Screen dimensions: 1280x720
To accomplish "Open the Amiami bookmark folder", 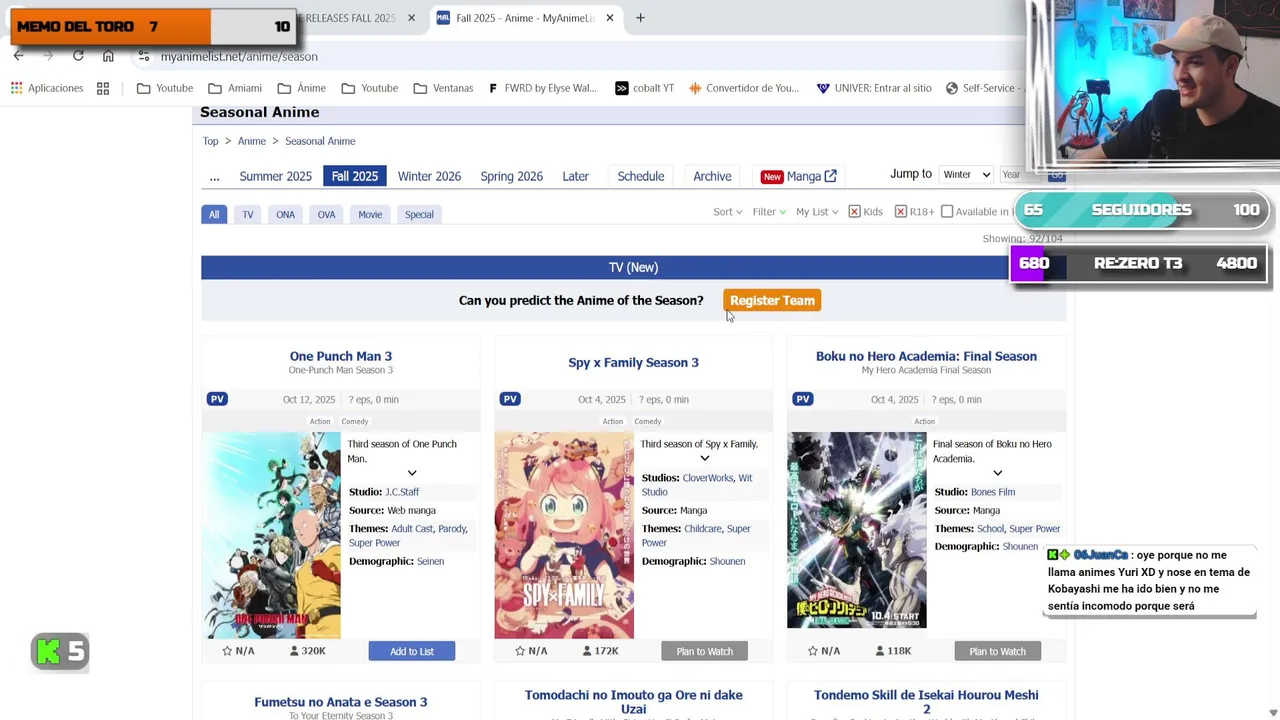I will [x=234, y=88].
